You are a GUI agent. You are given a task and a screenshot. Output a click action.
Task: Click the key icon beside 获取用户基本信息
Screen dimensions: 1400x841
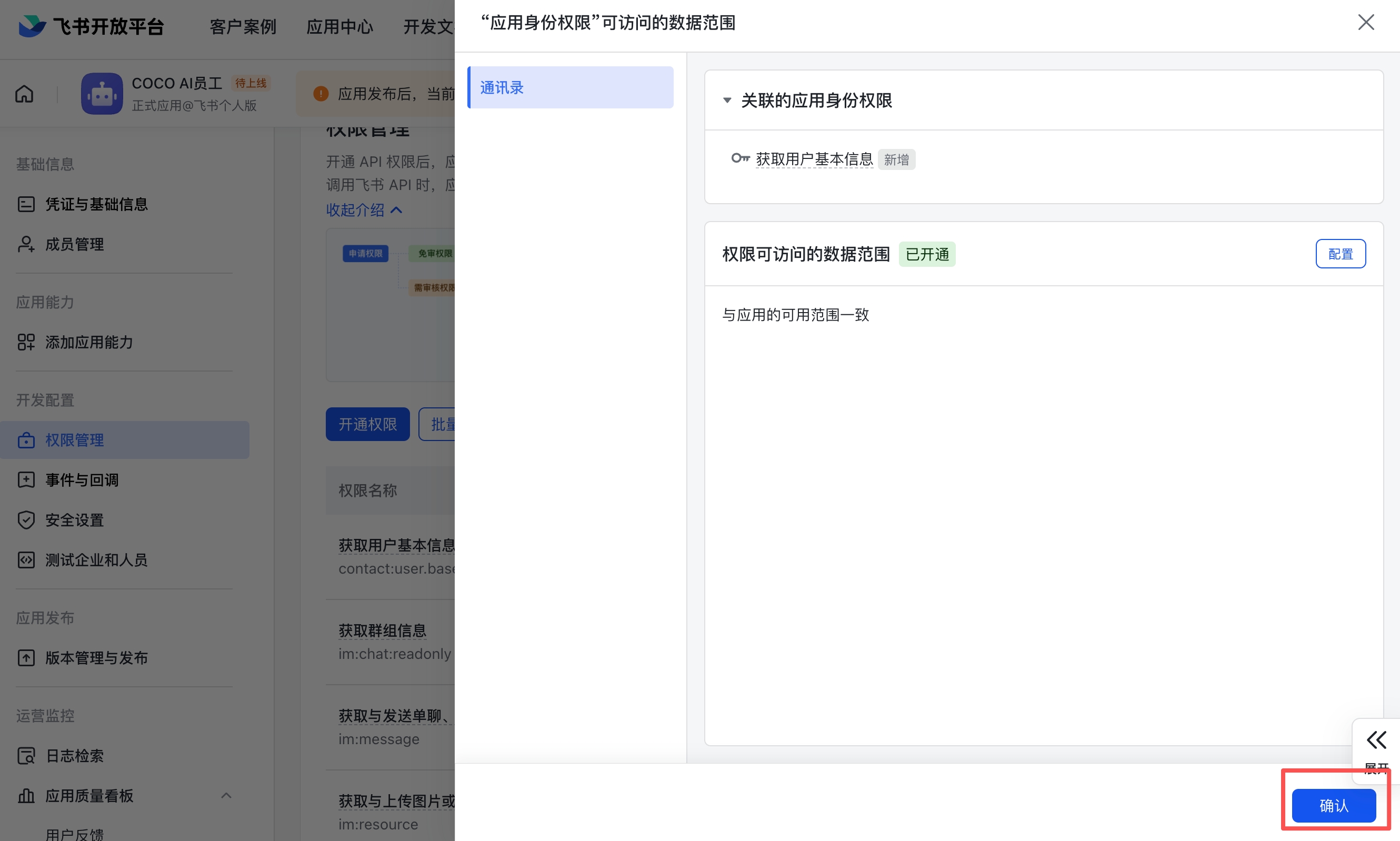click(741, 159)
